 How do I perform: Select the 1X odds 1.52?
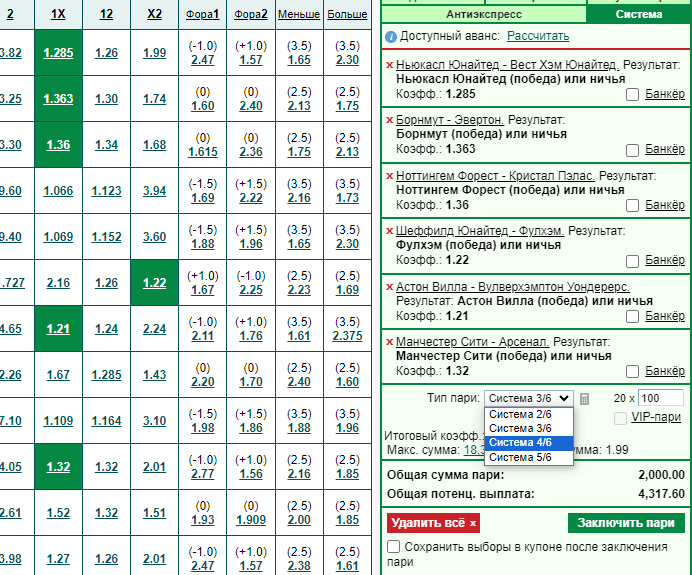point(58,513)
